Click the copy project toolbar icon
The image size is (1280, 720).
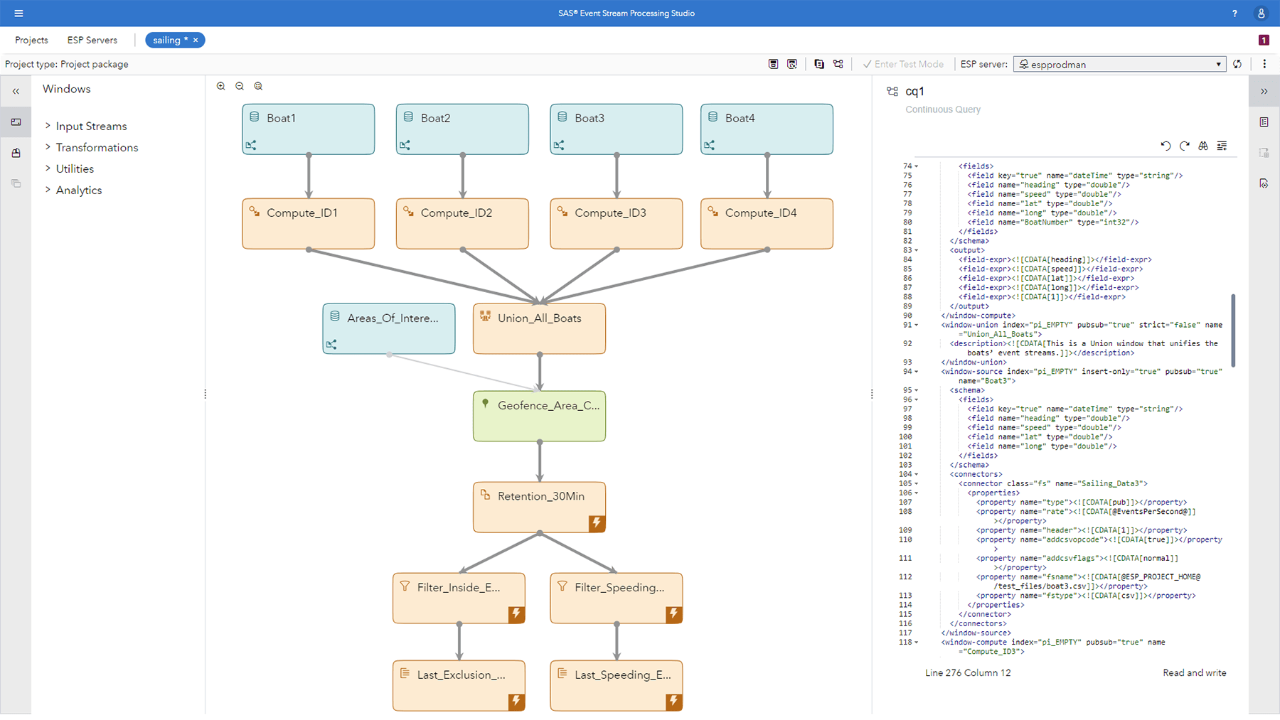click(x=819, y=64)
